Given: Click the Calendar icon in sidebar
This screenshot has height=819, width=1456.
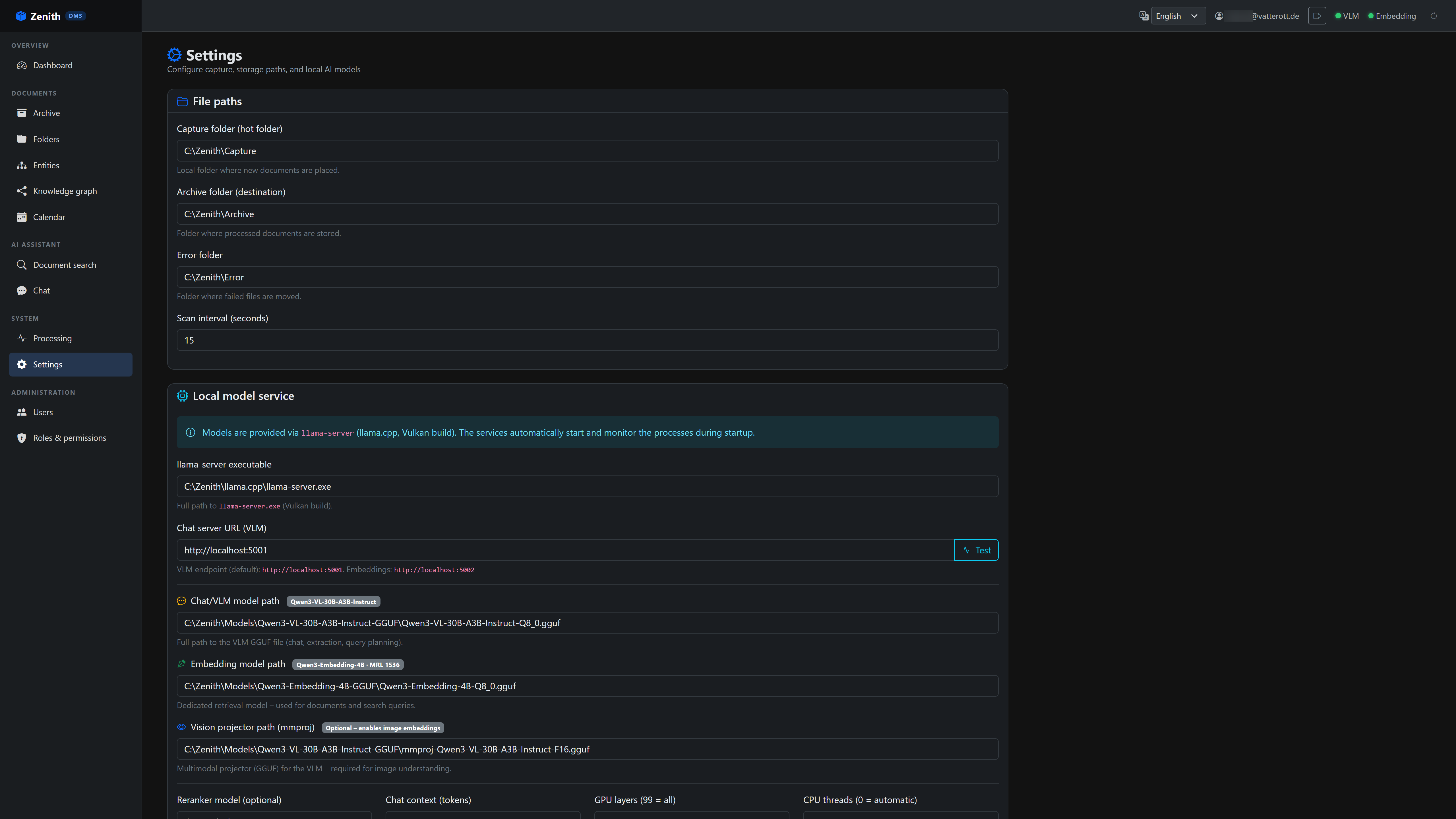Looking at the screenshot, I should pos(22,217).
